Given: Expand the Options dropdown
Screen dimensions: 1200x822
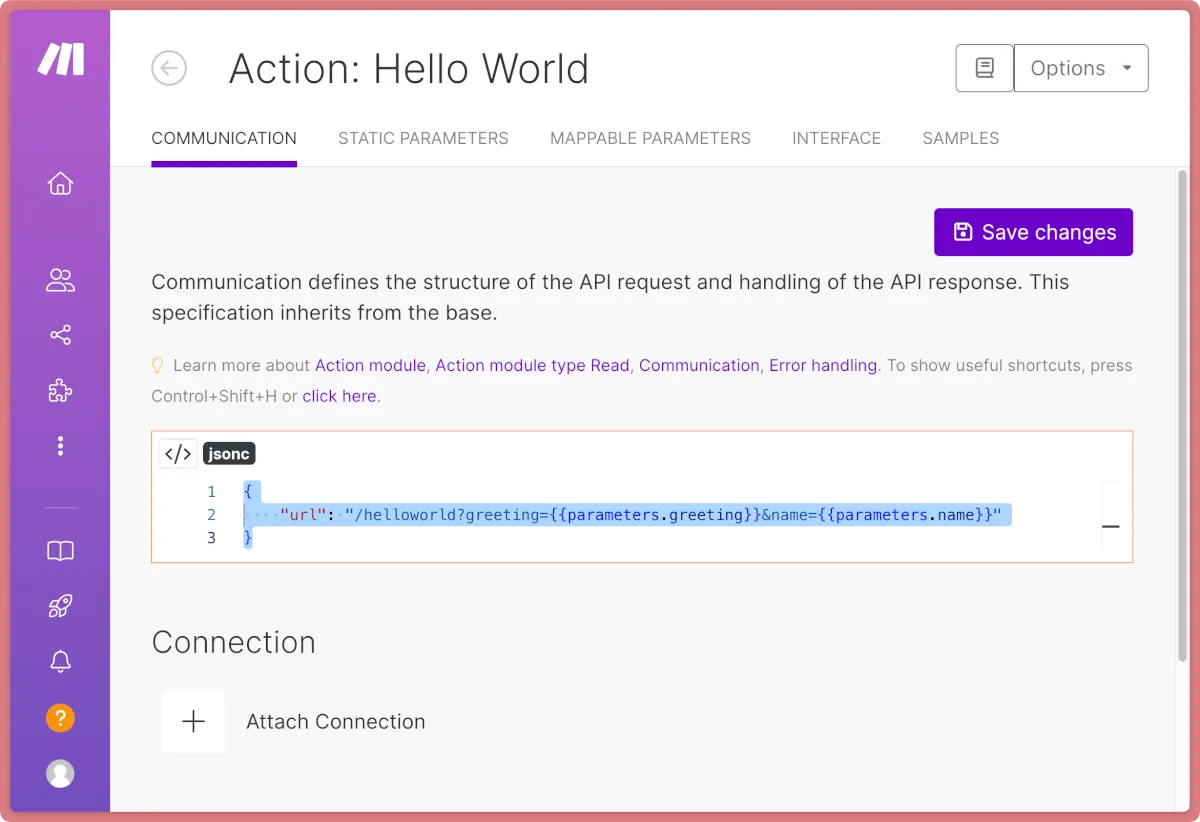Looking at the screenshot, I should pyautogui.click(x=1081, y=68).
